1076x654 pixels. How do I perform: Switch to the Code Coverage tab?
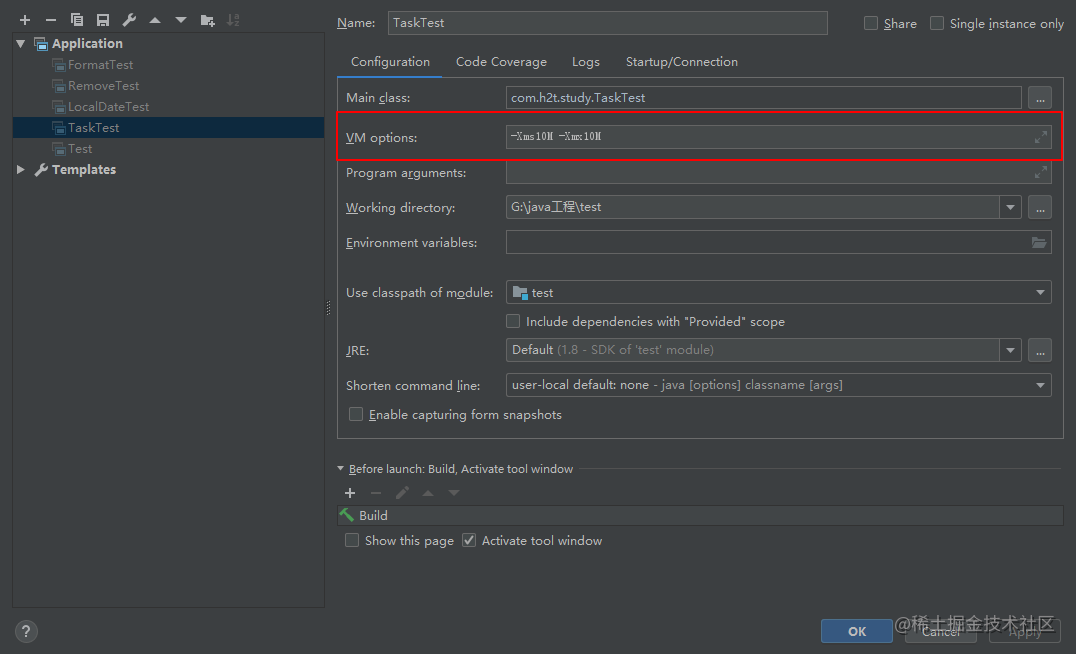point(501,62)
